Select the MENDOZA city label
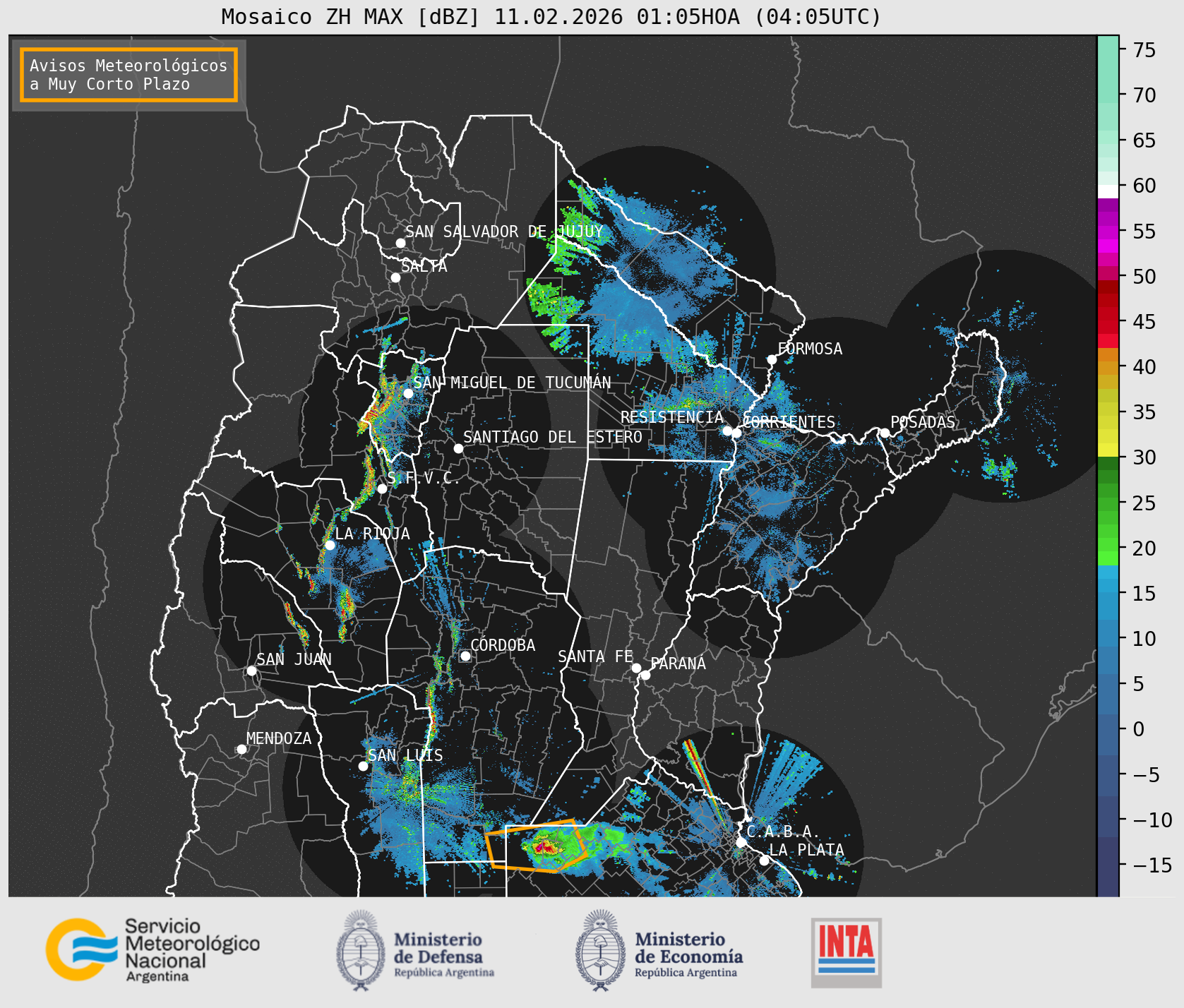Image resolution: width=1184 pixels, height=1008 pixels. point(279,738)
